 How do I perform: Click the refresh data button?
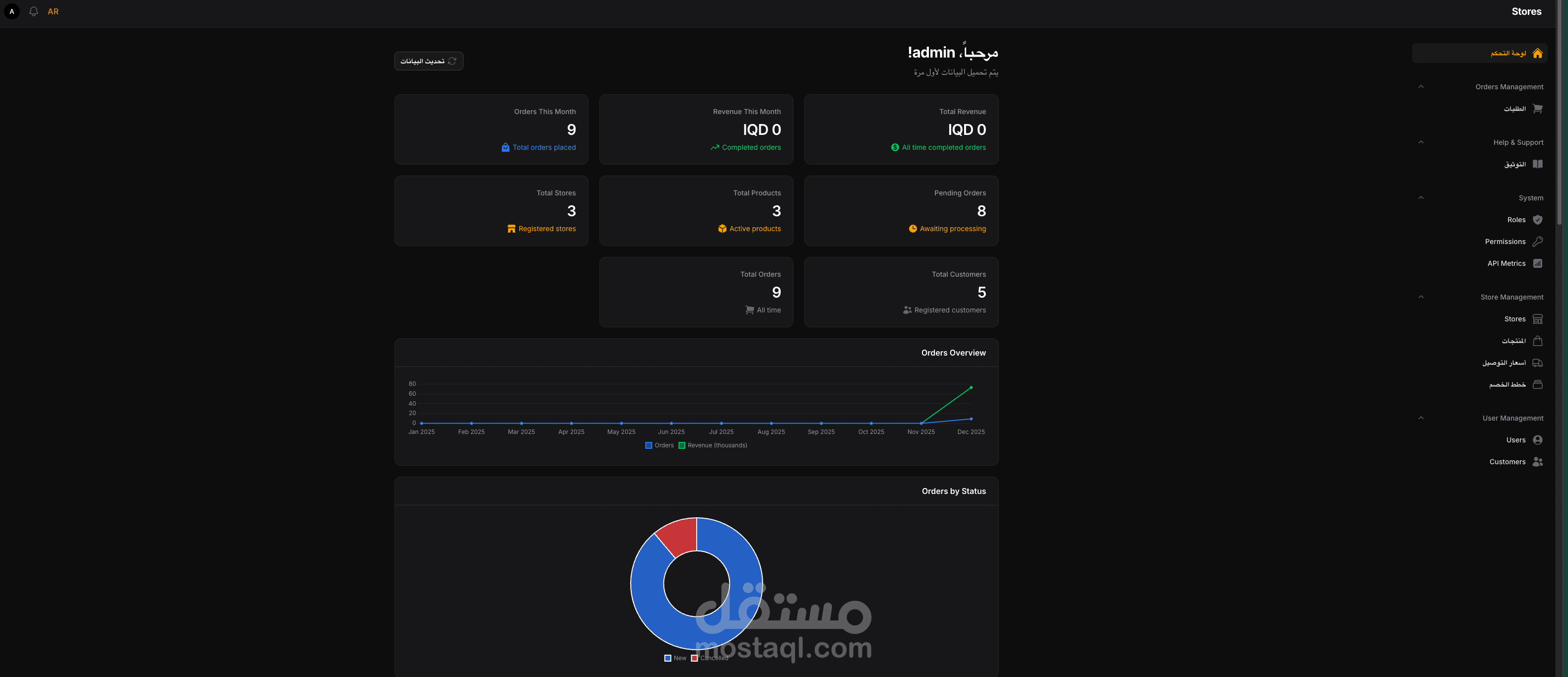pyautogui.click(x=429, y=61)
